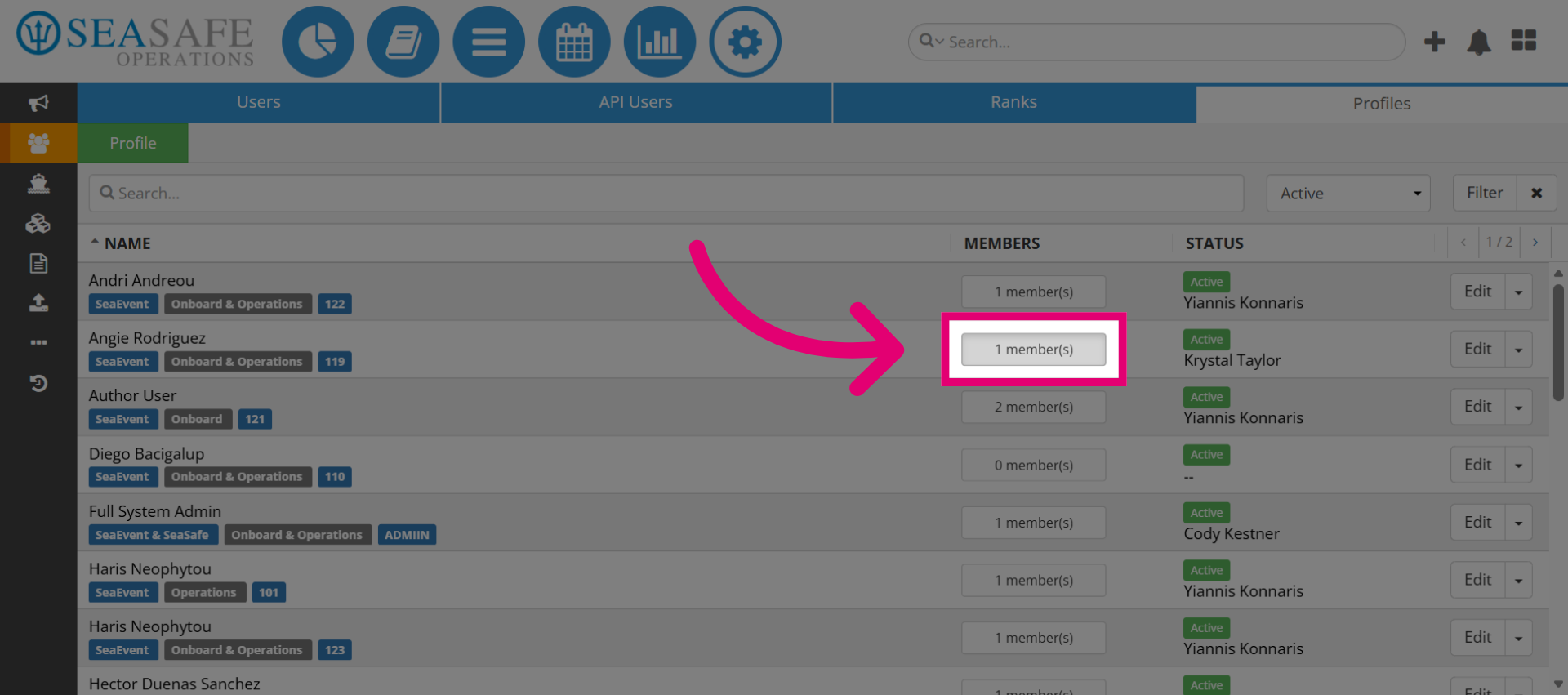
Task: Expand Edit dropdown for Andri Andreou
Action: tap(1519, 292)
